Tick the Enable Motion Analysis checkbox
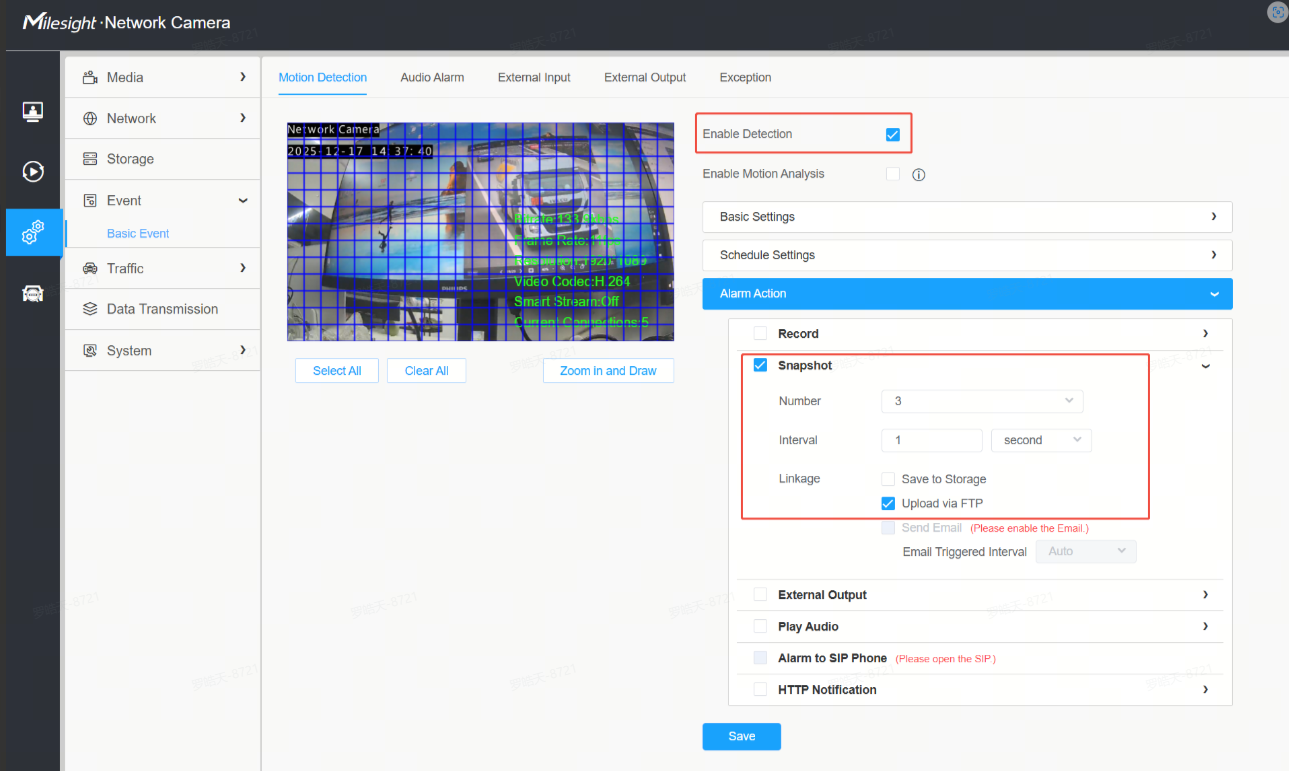 coord(893,174)
